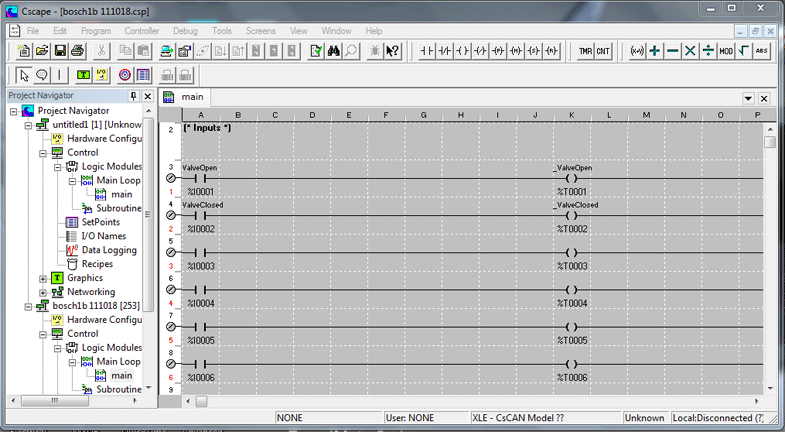The width and height of the screenshot is (785, 432).
Task: Expand the Graphics tree node
Action: click(43, 278)
